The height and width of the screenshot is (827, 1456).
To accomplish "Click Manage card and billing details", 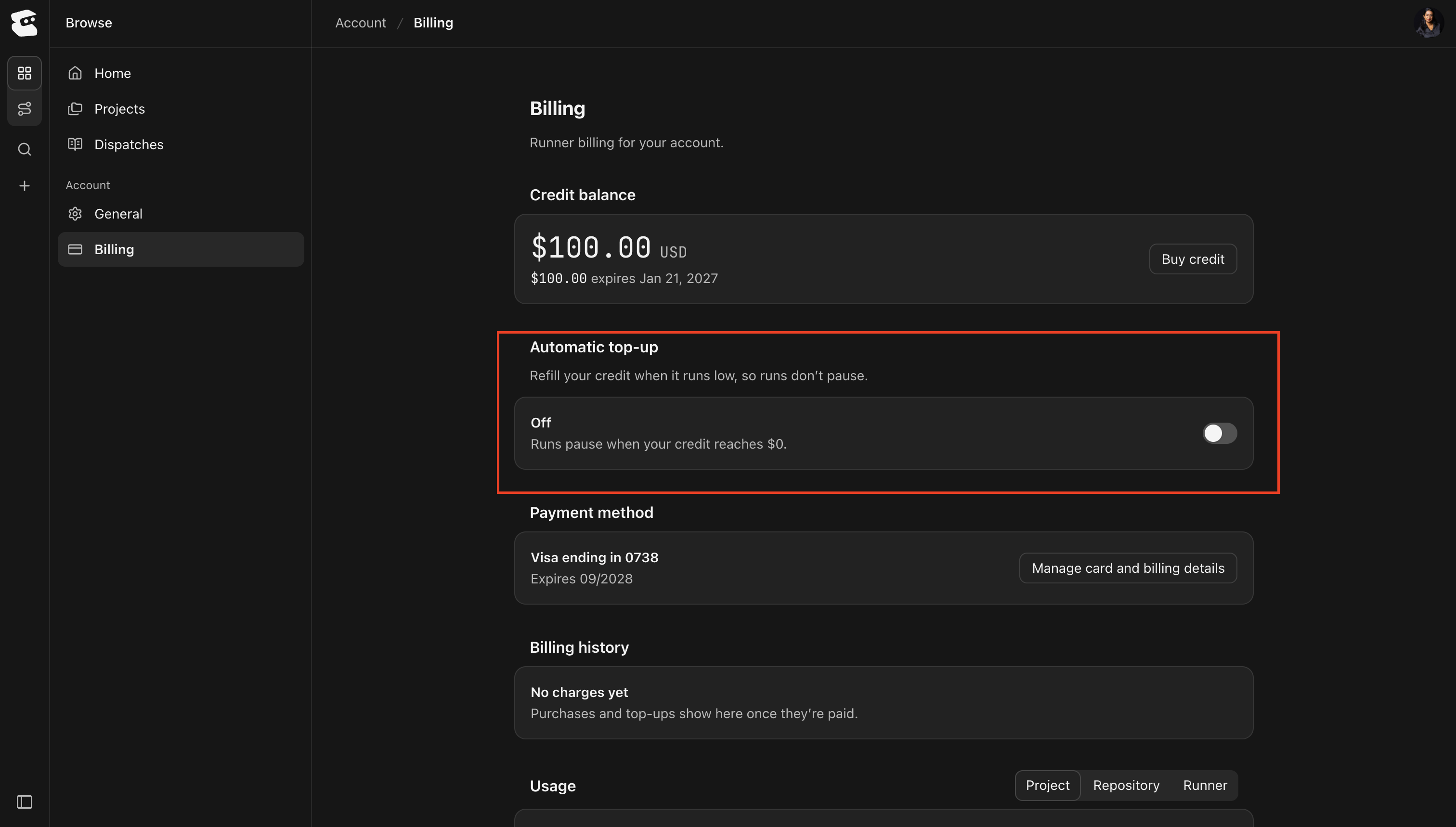I will [x=1128, y=568].
